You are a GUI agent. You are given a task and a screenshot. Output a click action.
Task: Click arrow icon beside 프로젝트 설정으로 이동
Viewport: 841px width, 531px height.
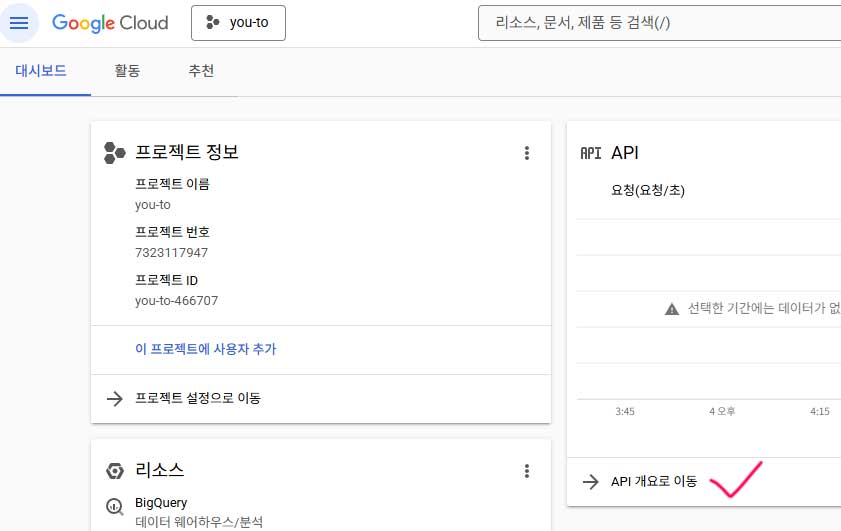(114, 399)
